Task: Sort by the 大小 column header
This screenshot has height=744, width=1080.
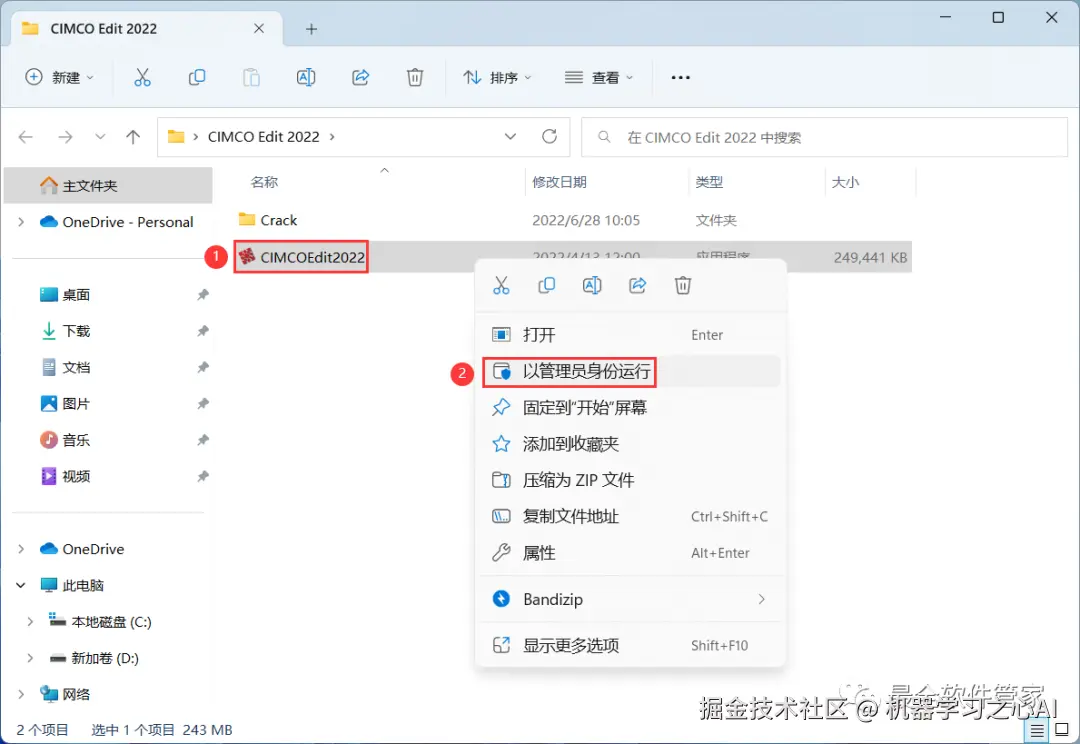Action: [845, 182]
